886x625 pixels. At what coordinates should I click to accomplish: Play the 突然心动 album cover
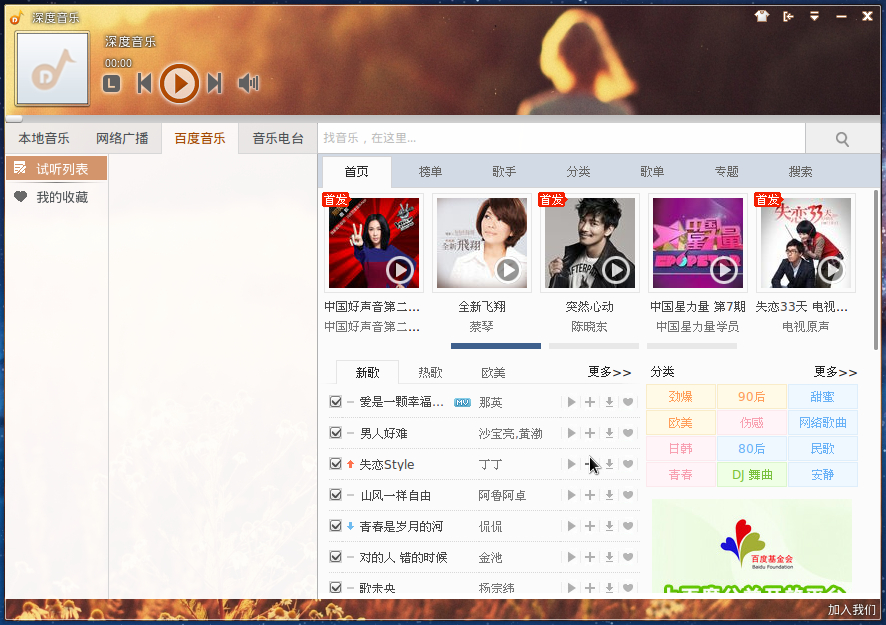[x=615, y=271]
